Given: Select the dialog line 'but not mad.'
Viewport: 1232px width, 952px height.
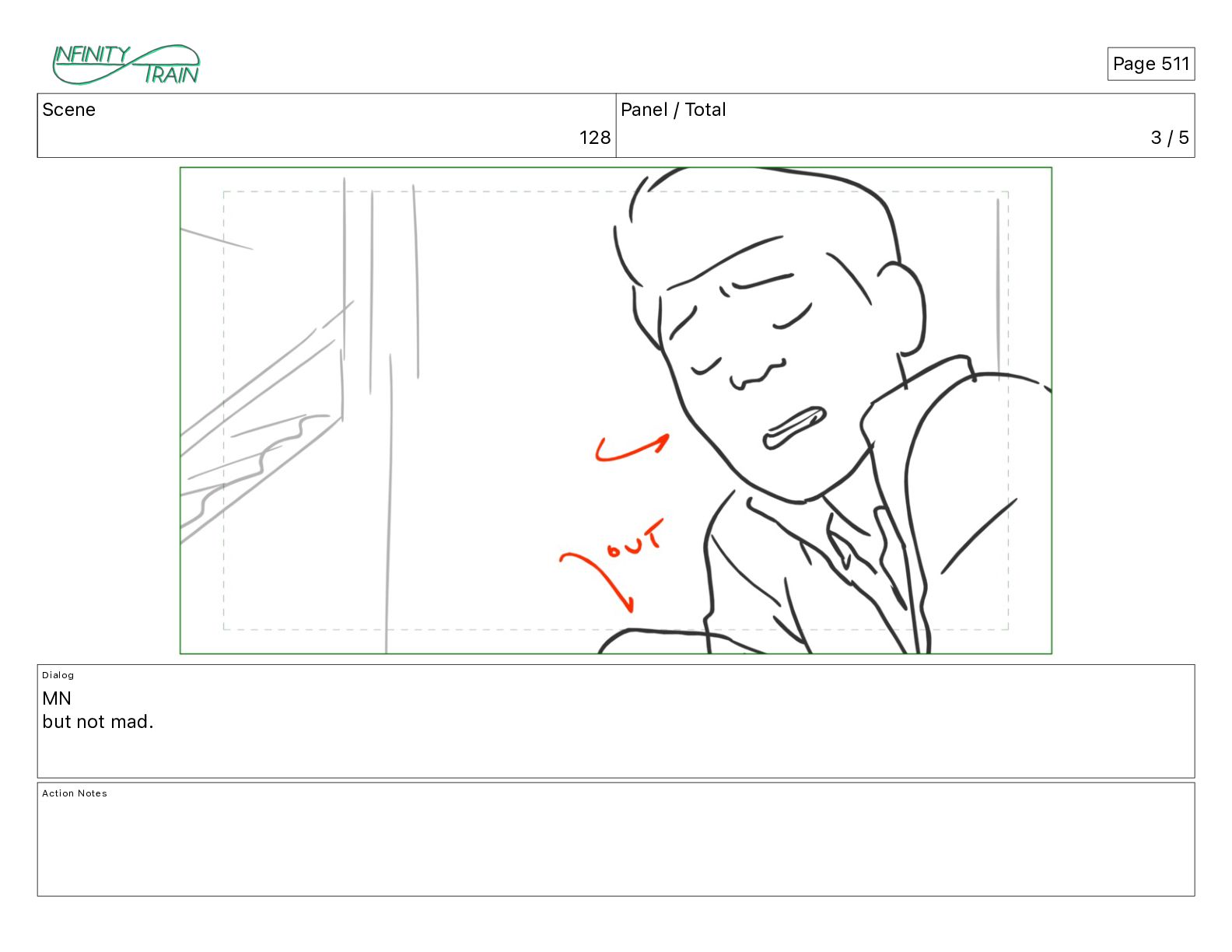Looking at the screenshot, I should tap(98, 722).
